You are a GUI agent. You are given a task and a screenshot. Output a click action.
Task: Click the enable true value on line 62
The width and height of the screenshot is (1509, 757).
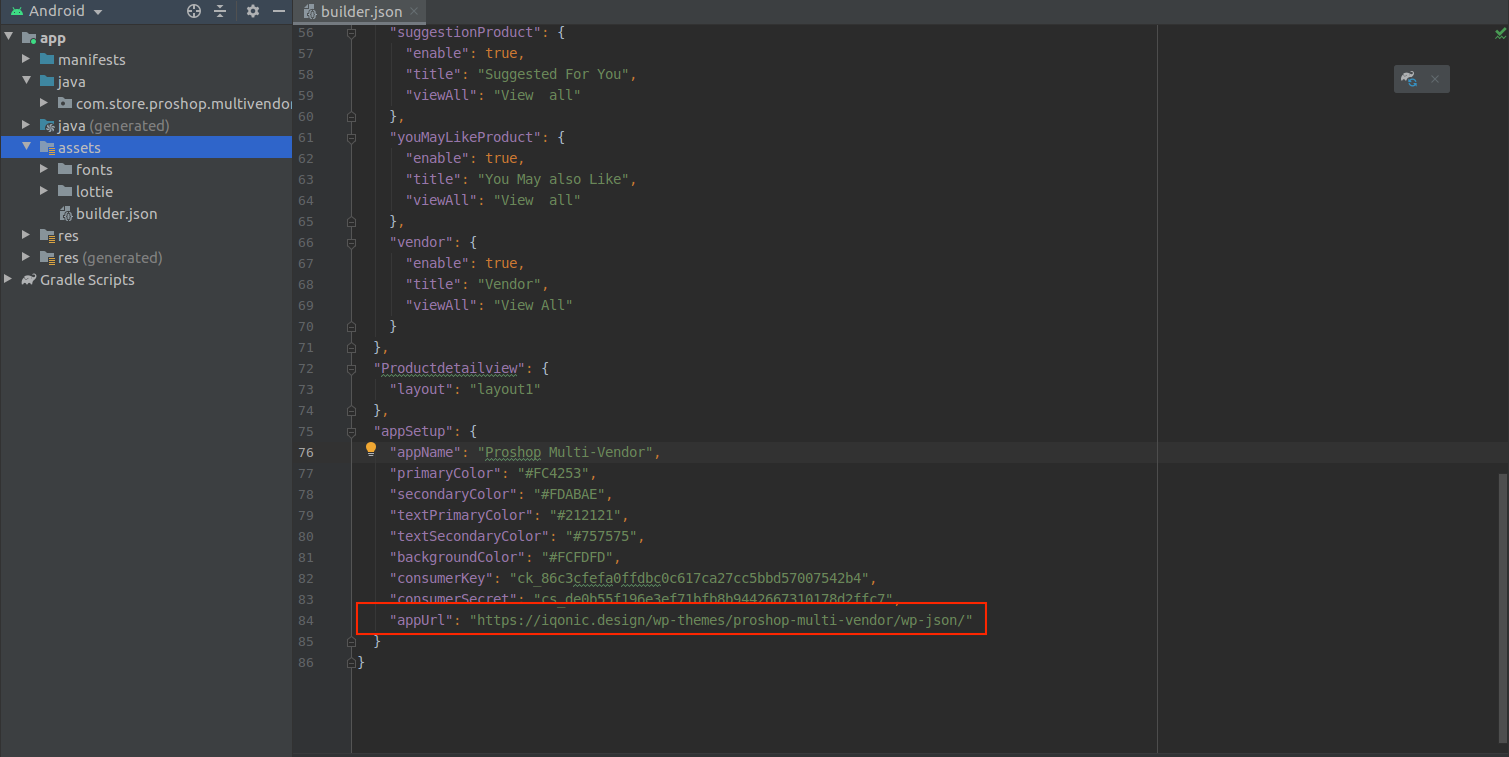501,158
